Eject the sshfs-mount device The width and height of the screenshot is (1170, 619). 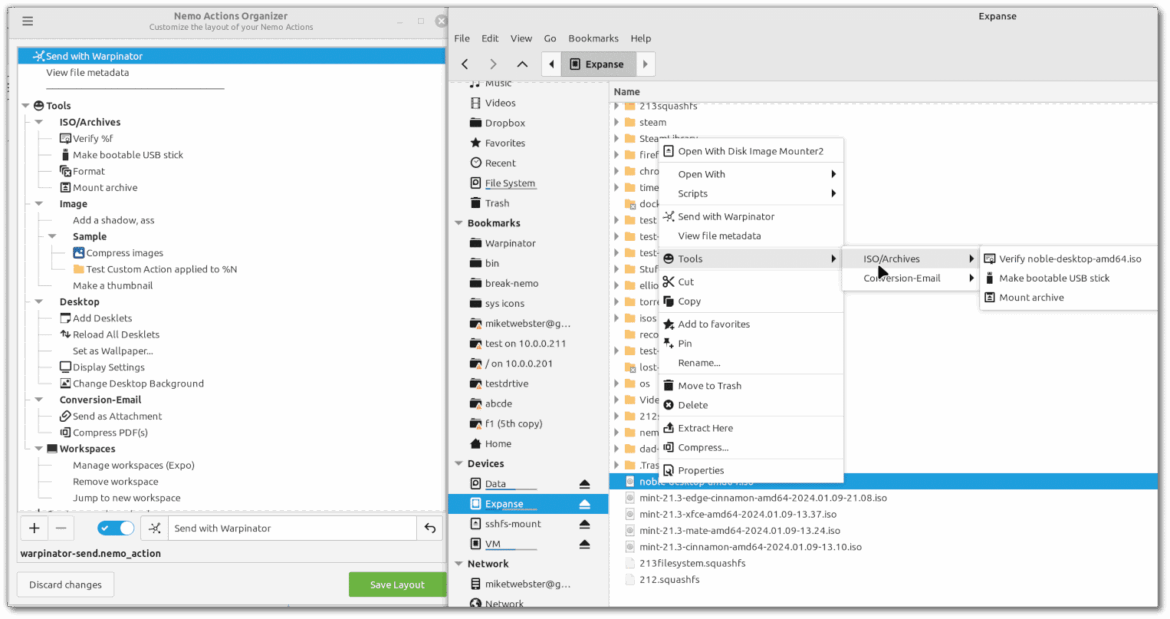coord(585,523)
